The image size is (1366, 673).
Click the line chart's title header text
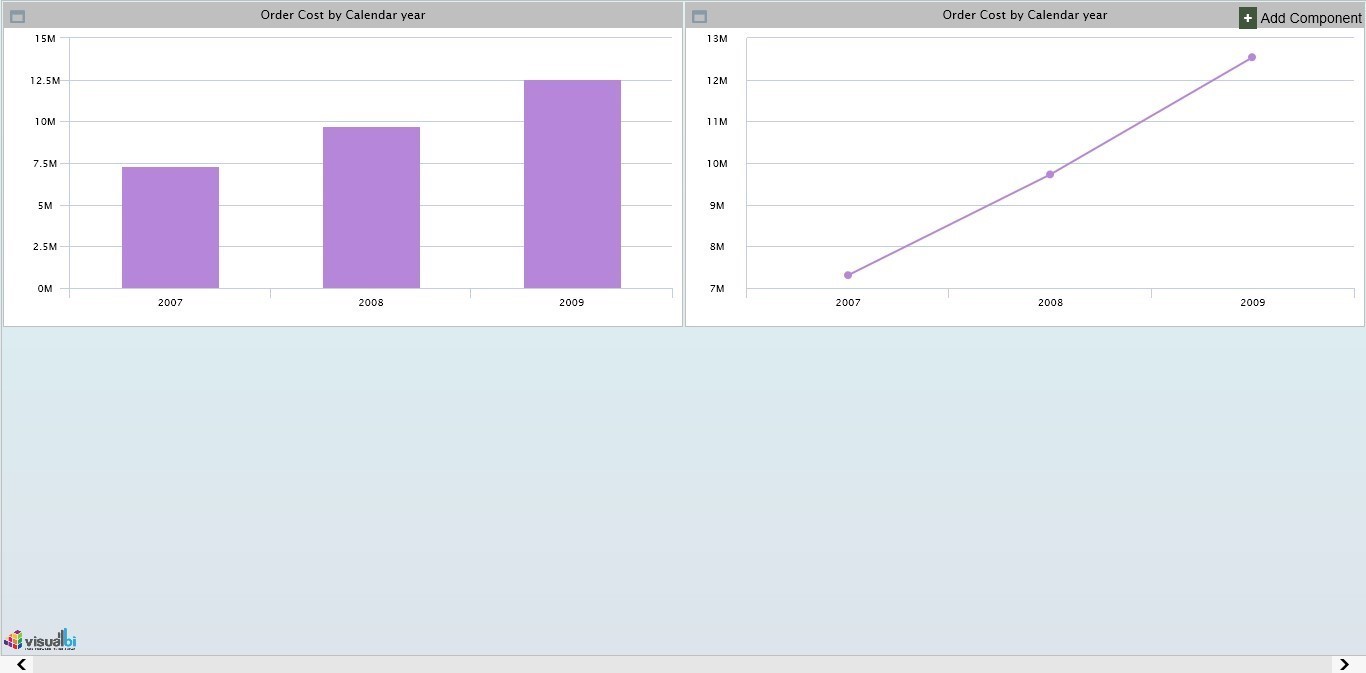[1024, 15]
